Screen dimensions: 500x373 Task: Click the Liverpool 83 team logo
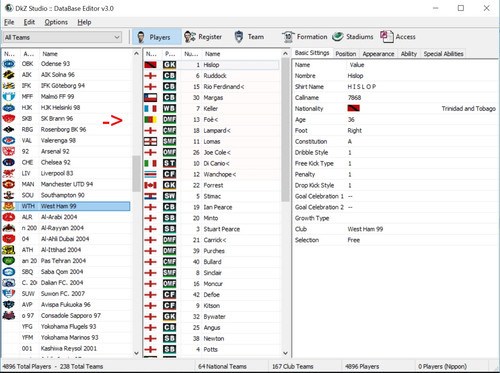9,173
